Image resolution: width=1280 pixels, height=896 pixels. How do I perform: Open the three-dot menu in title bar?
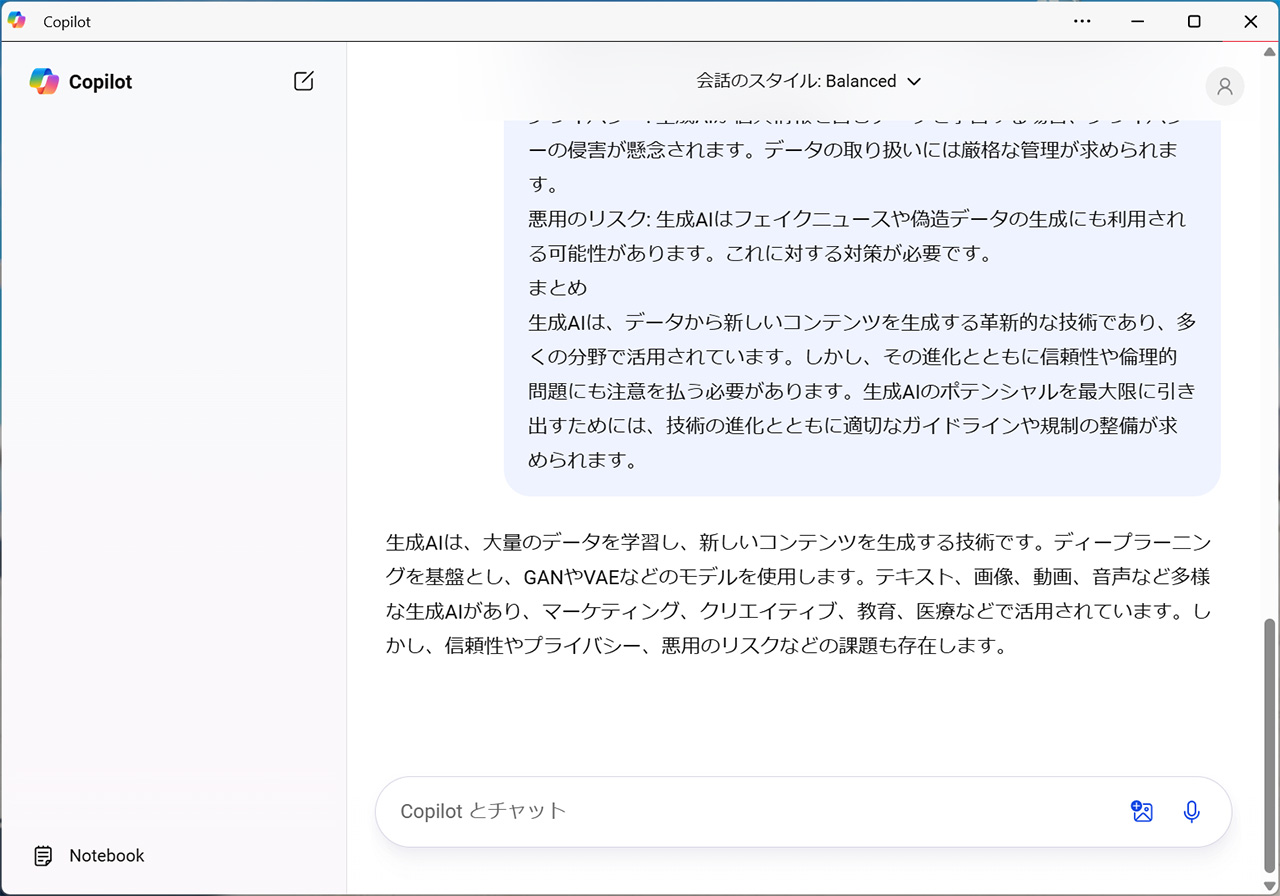click(1082, 21)
